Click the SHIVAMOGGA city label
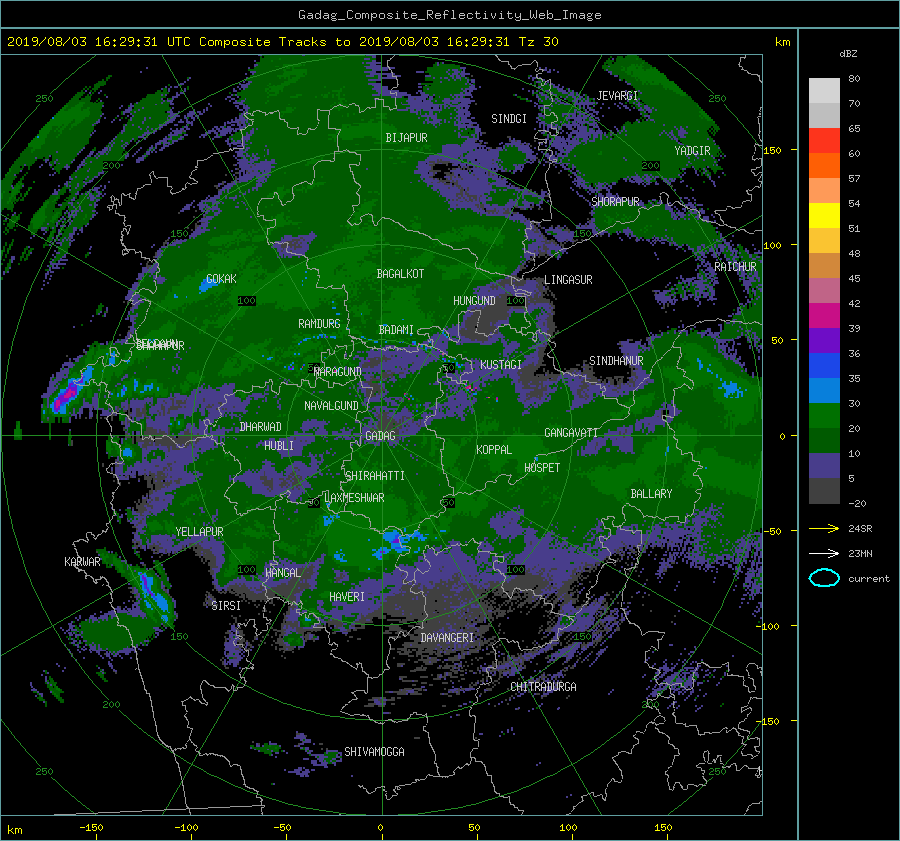Image resolution: width=900 pixels, height=841 pixels. click(374, 752)
